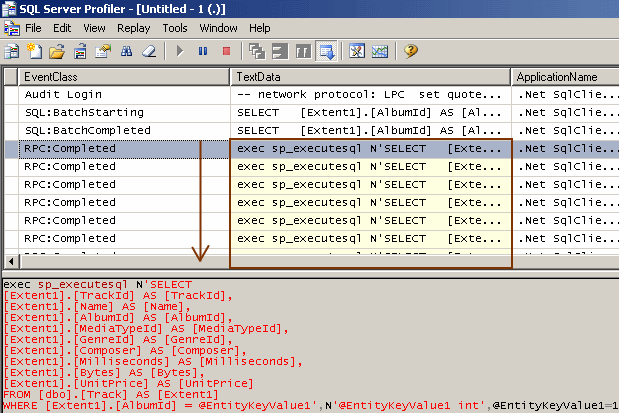Click the grid's top-left row selector header

(11, 77)
